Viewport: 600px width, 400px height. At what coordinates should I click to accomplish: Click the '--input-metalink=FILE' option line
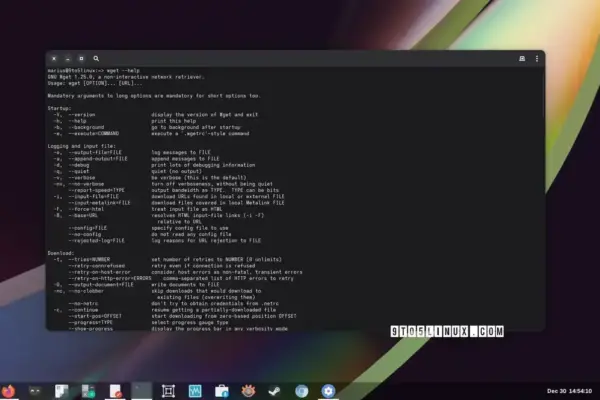point(176,203)
